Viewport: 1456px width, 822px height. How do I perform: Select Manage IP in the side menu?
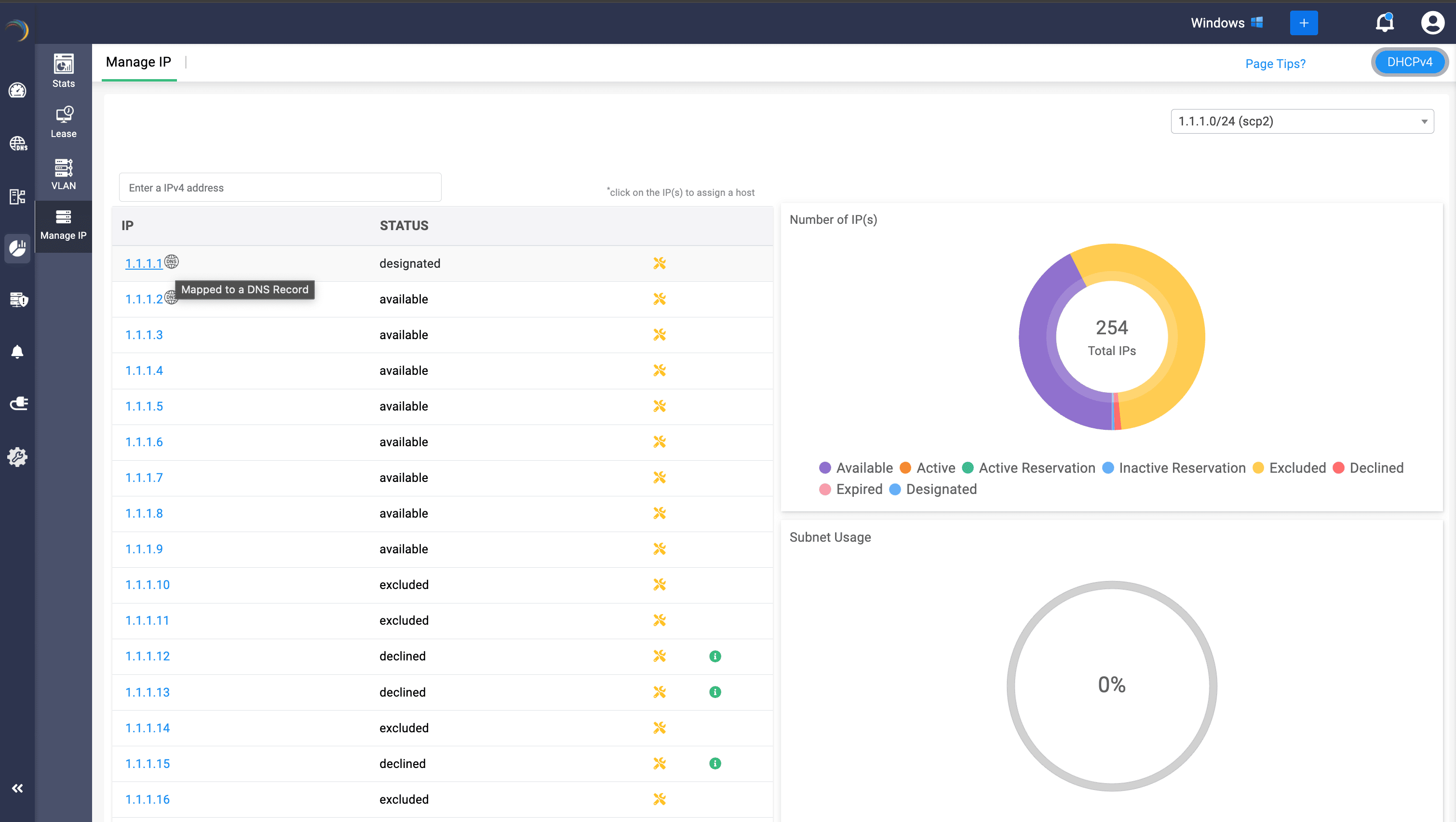tap(63, 225)
